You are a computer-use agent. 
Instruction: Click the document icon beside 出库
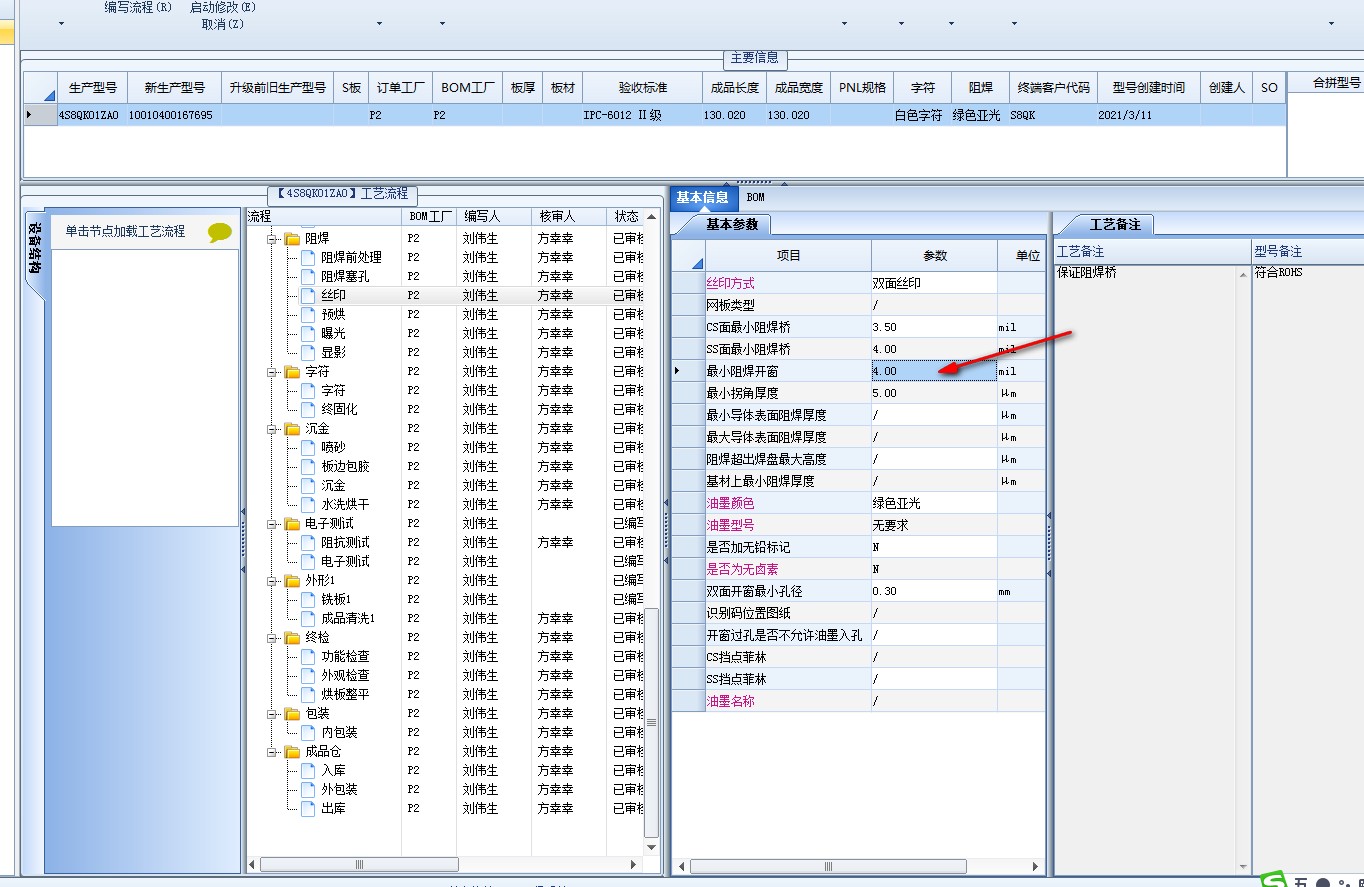point(308,809)
